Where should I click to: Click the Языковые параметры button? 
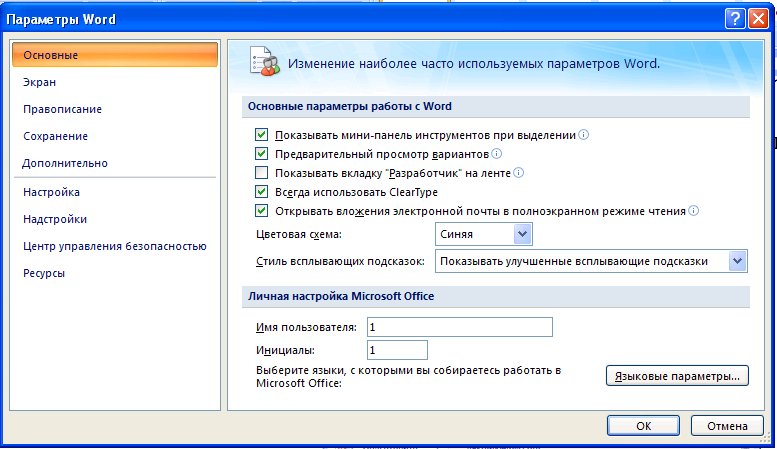tap(677, 376)
